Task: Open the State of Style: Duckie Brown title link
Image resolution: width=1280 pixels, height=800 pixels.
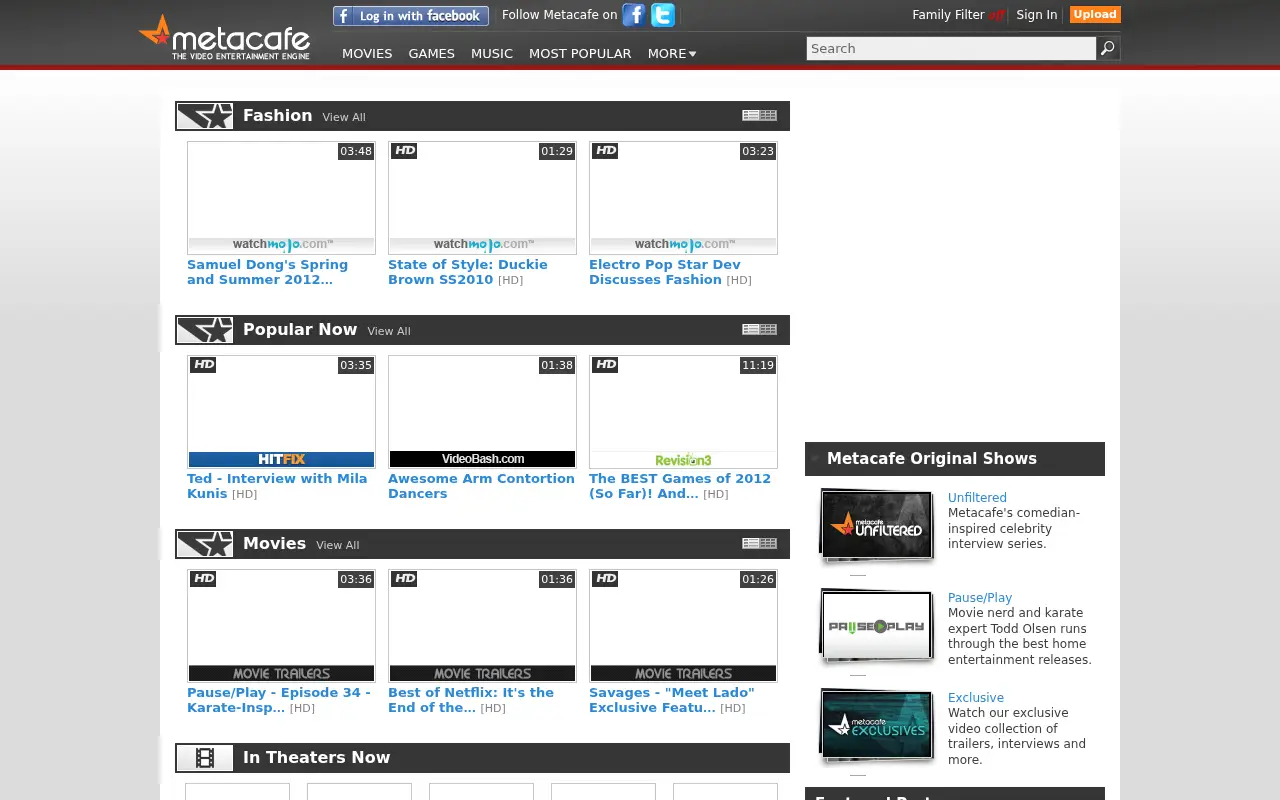Action: click(468, 272)
